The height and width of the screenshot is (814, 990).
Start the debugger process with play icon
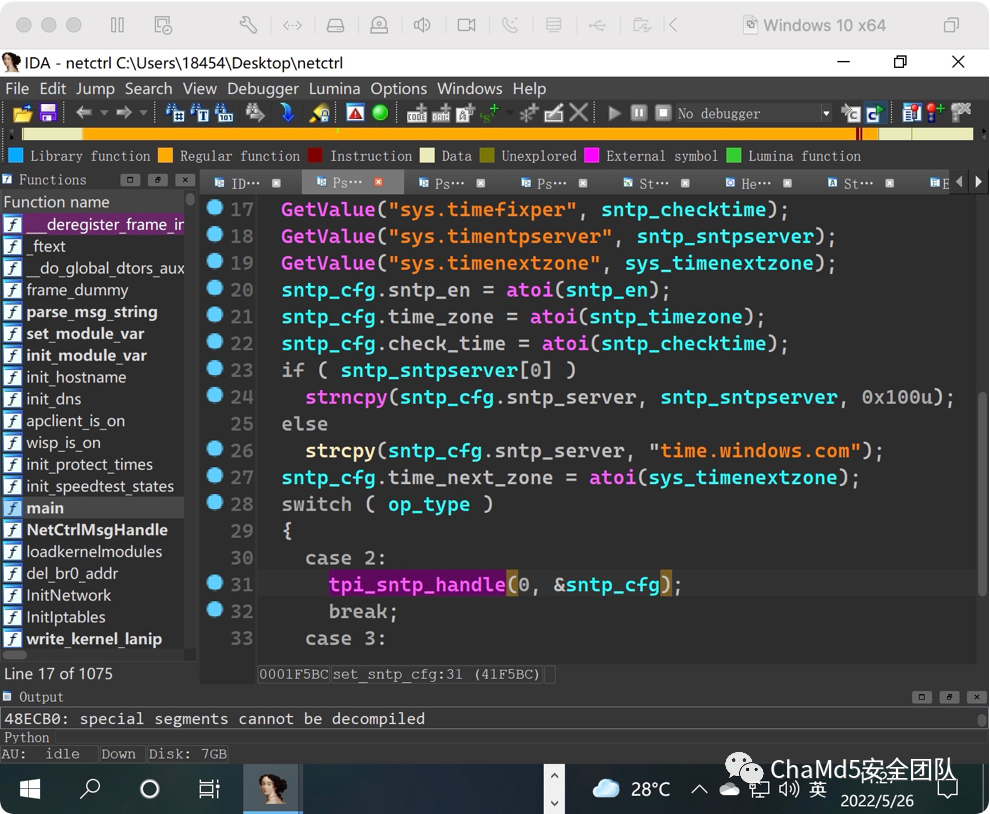click(x=614, y=114)
